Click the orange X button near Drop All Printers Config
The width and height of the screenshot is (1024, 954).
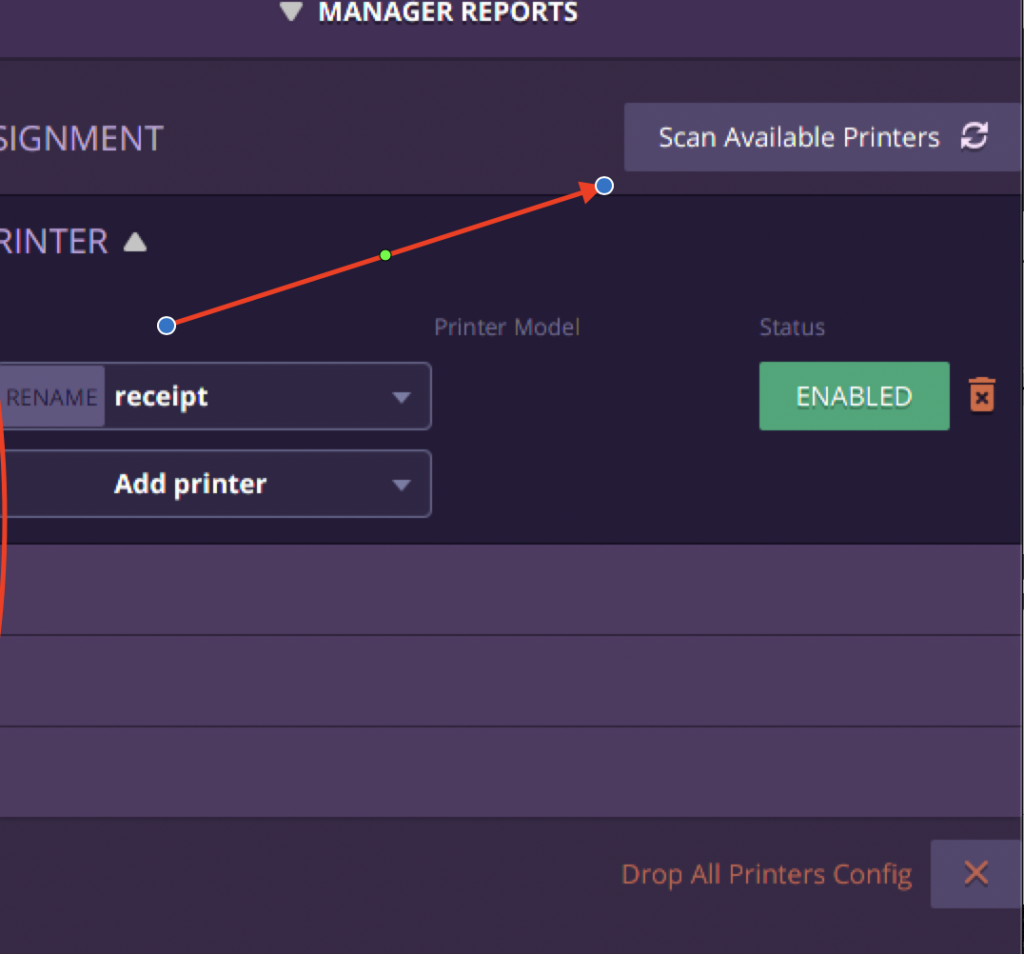pyautogui.click(x=975, y=873)
